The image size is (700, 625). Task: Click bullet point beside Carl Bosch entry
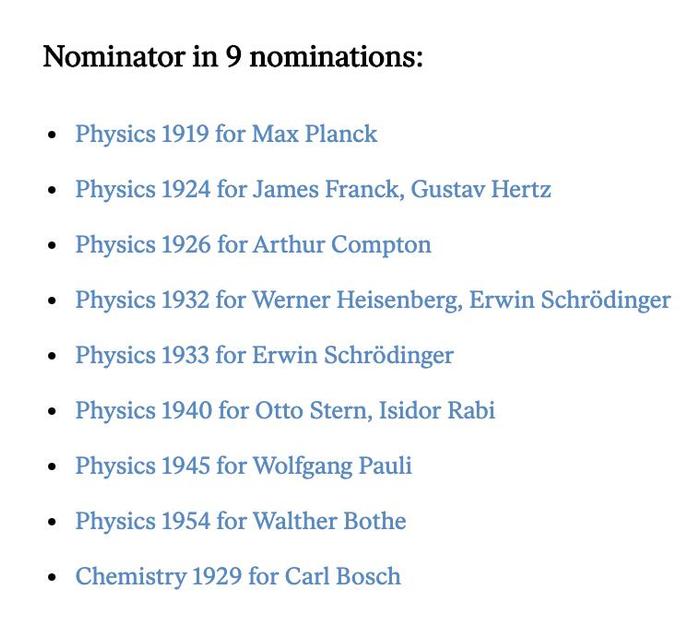point(52,577)
